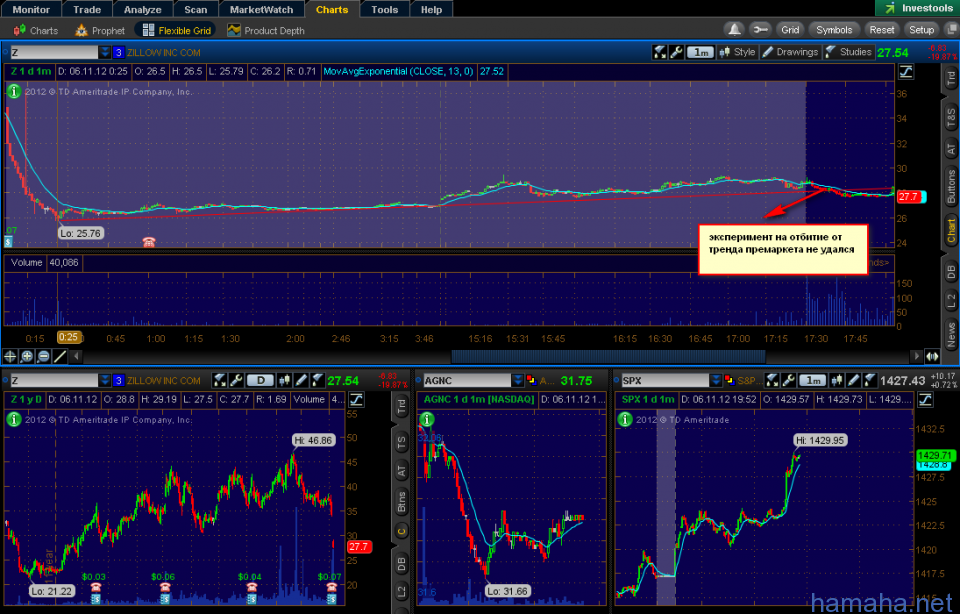Open the D timeframe selector on Z daily chart
960x614 pixels.
tap(261, 380)
